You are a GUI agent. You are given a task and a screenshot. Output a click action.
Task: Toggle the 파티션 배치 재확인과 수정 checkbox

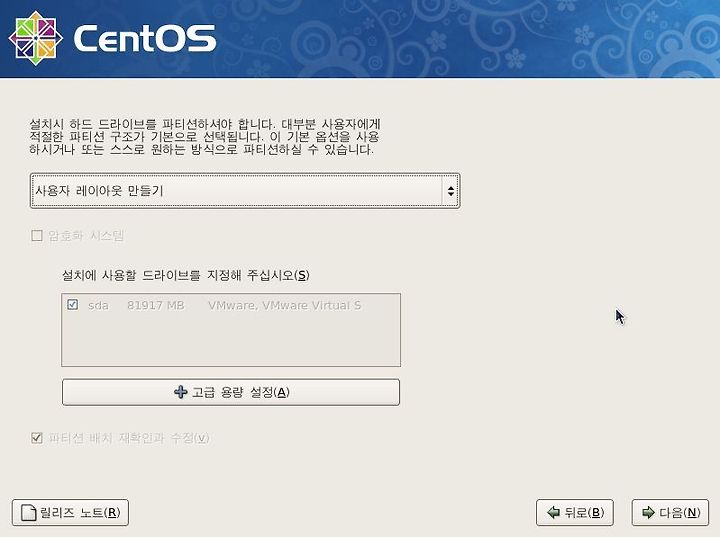pos(37,438)
